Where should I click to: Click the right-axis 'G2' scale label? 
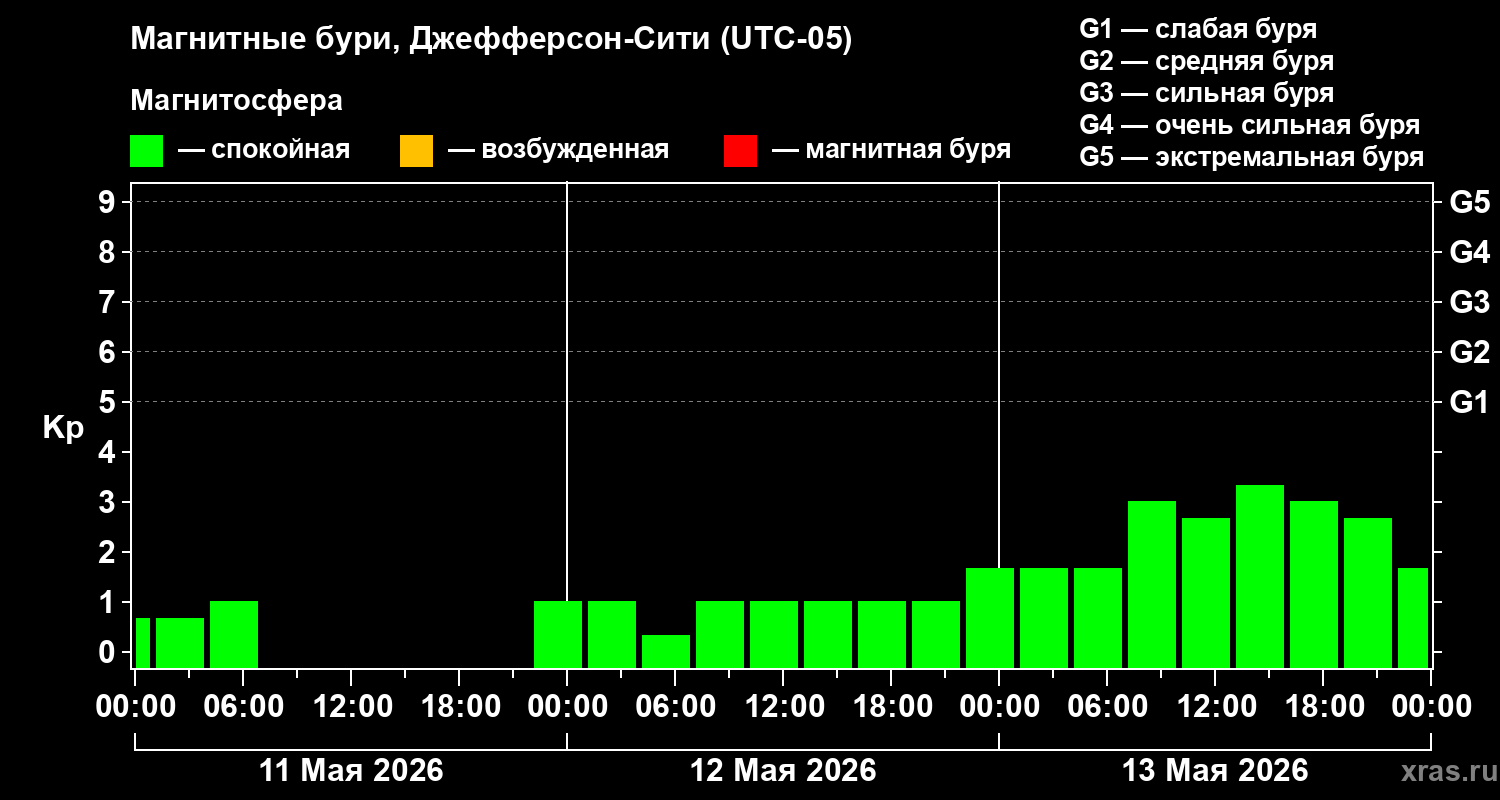(1469, 353)
